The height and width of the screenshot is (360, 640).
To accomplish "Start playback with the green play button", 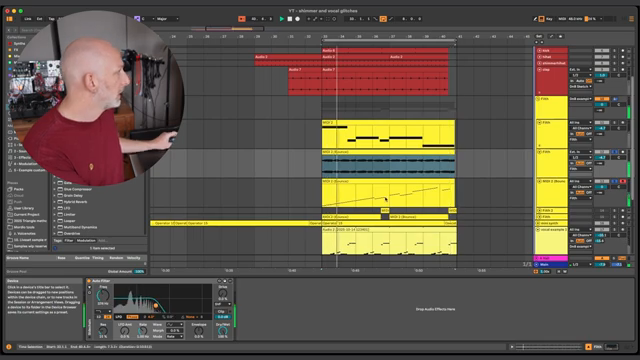I will (281, 19).
